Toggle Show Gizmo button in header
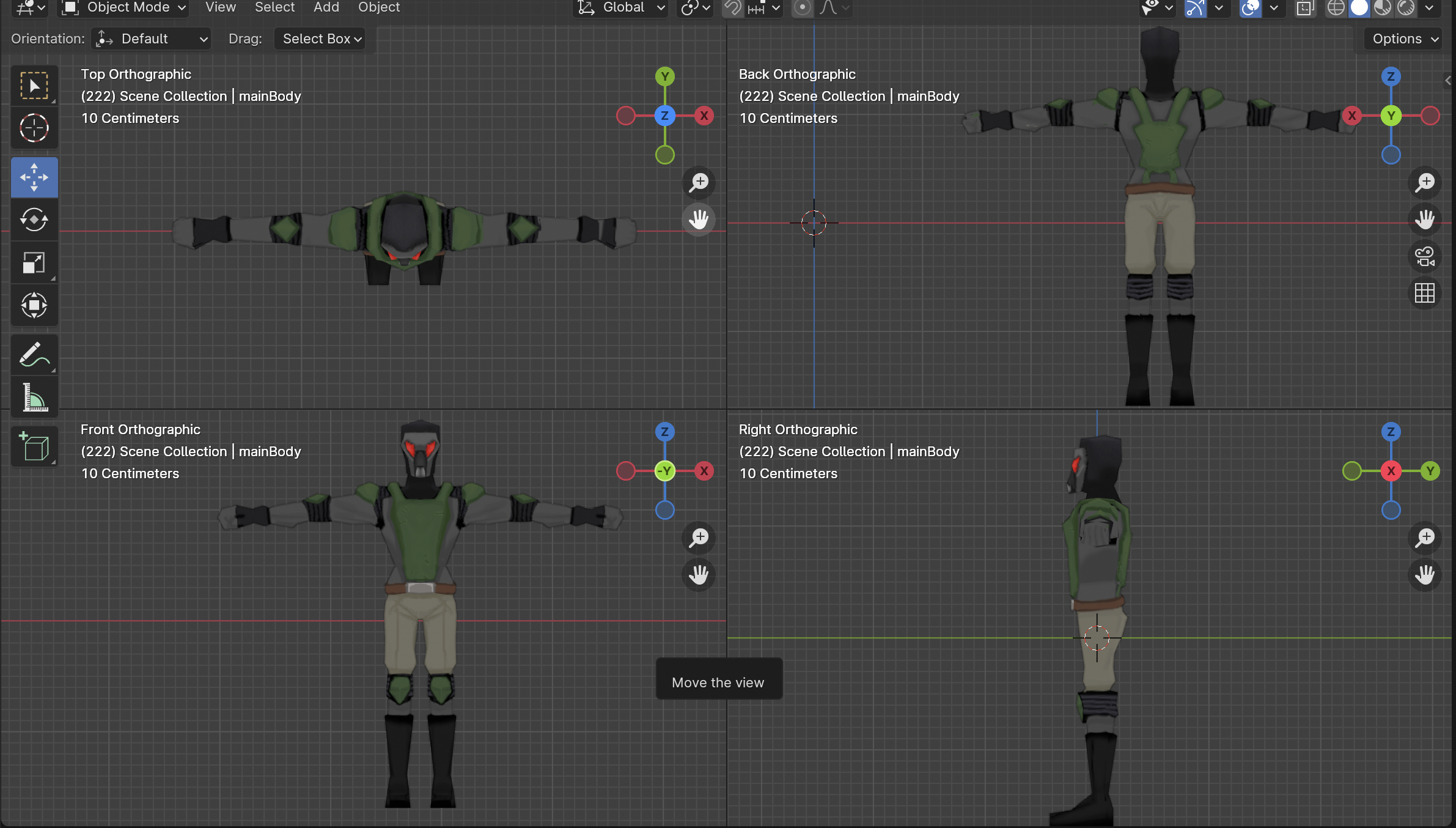The height and width of the screenshot is (828, 1456). (1196, 8)
